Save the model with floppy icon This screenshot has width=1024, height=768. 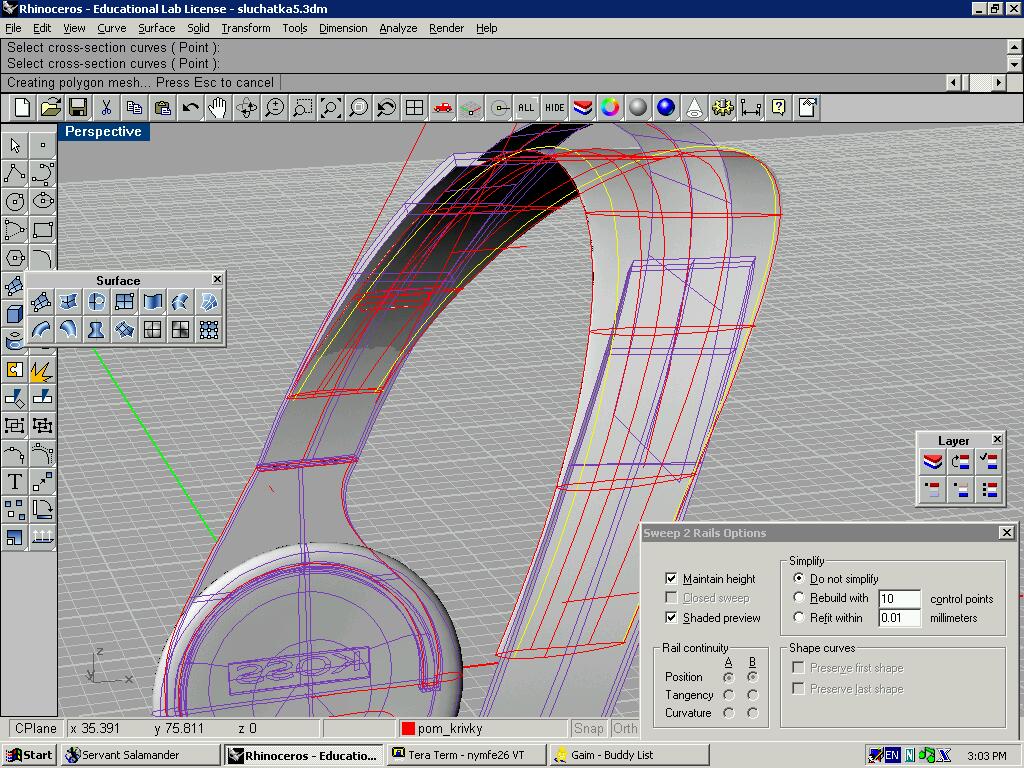pyautogui.click(x=78, y=108)
